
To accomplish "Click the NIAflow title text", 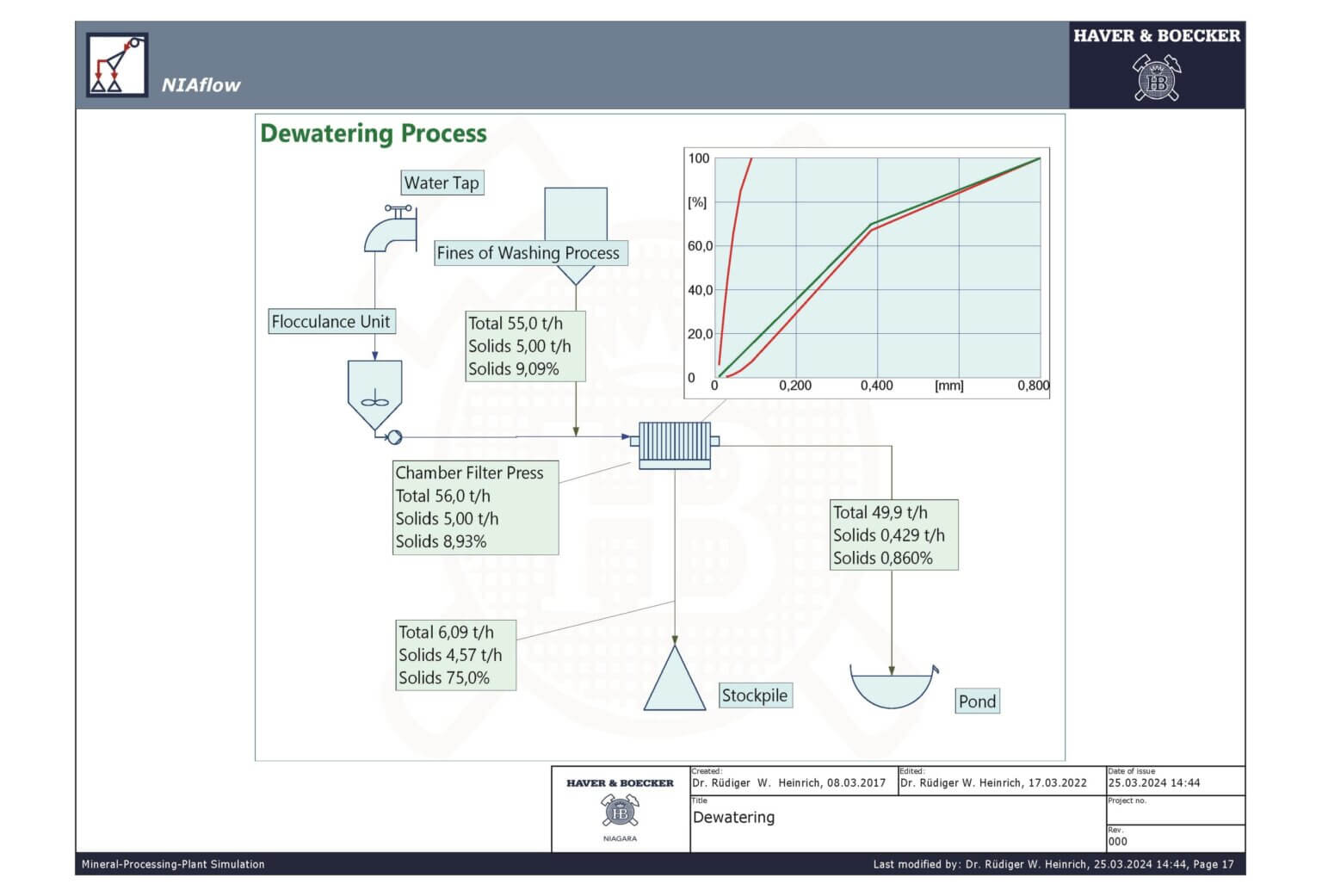I will pos(201,85).
